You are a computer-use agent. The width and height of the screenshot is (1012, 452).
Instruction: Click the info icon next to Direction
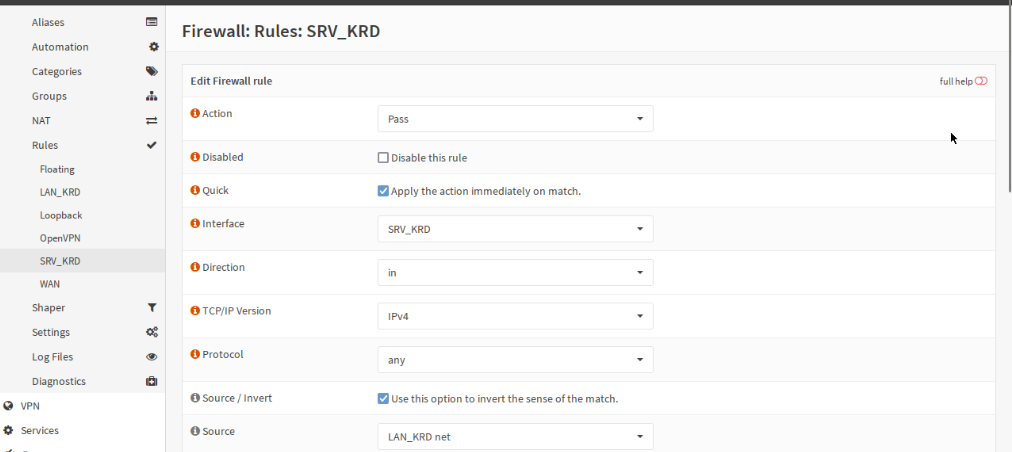point(195,268)
